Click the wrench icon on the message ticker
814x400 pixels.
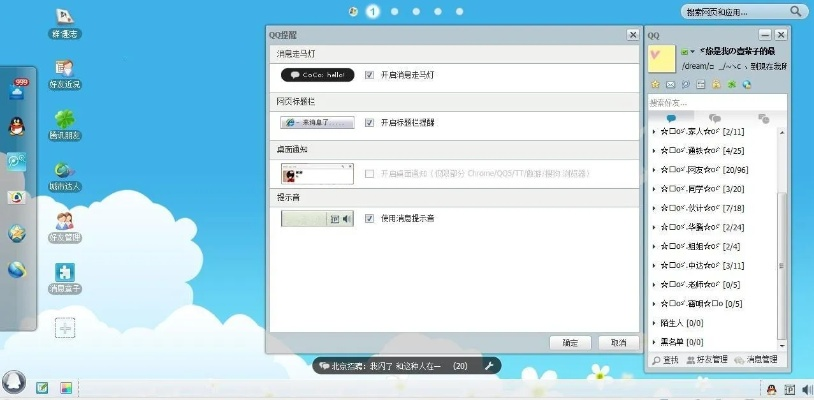pos(490,366)
